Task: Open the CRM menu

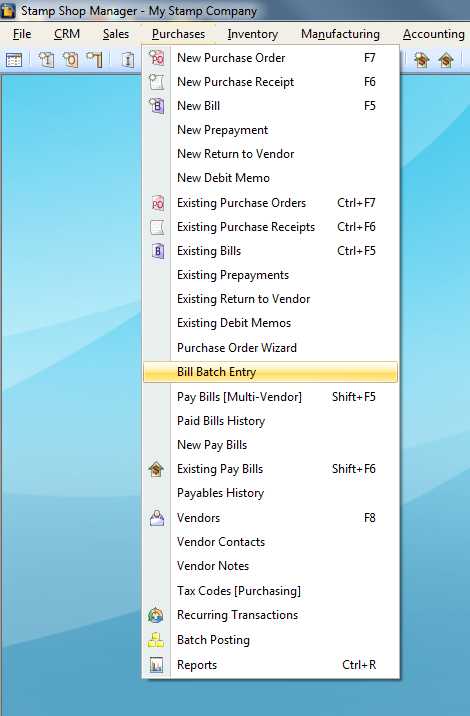Action: point(67,34)
